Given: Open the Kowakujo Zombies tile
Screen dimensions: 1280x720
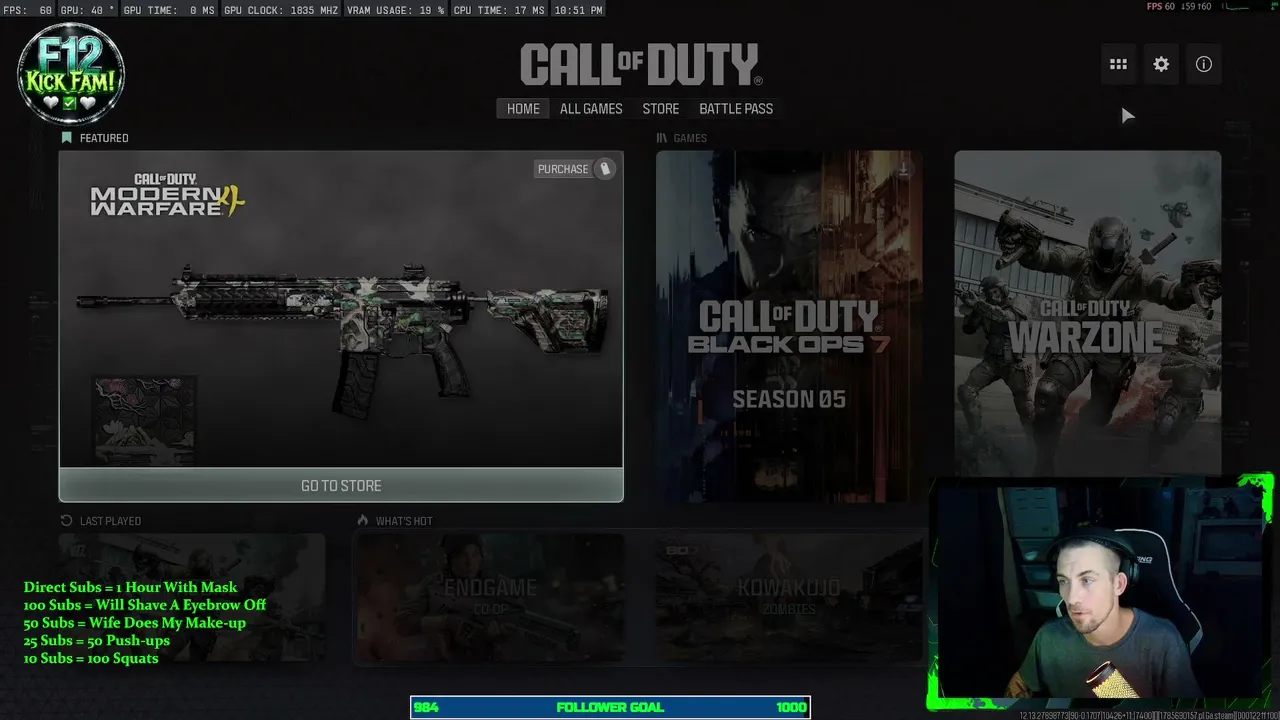Looking at the screenshot, I should [x=789, y=597].
